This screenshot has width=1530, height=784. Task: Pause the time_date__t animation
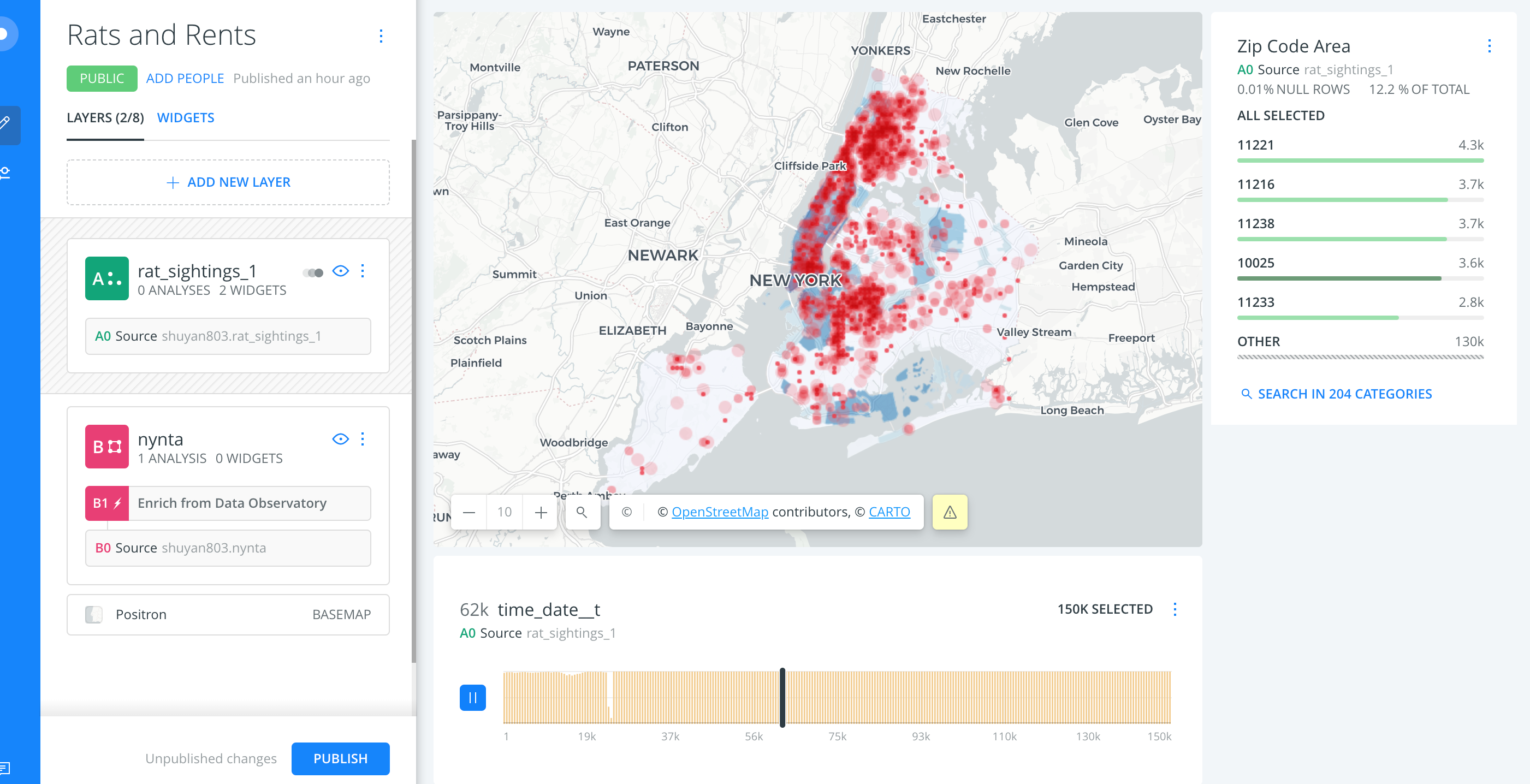tap(472, 697)
